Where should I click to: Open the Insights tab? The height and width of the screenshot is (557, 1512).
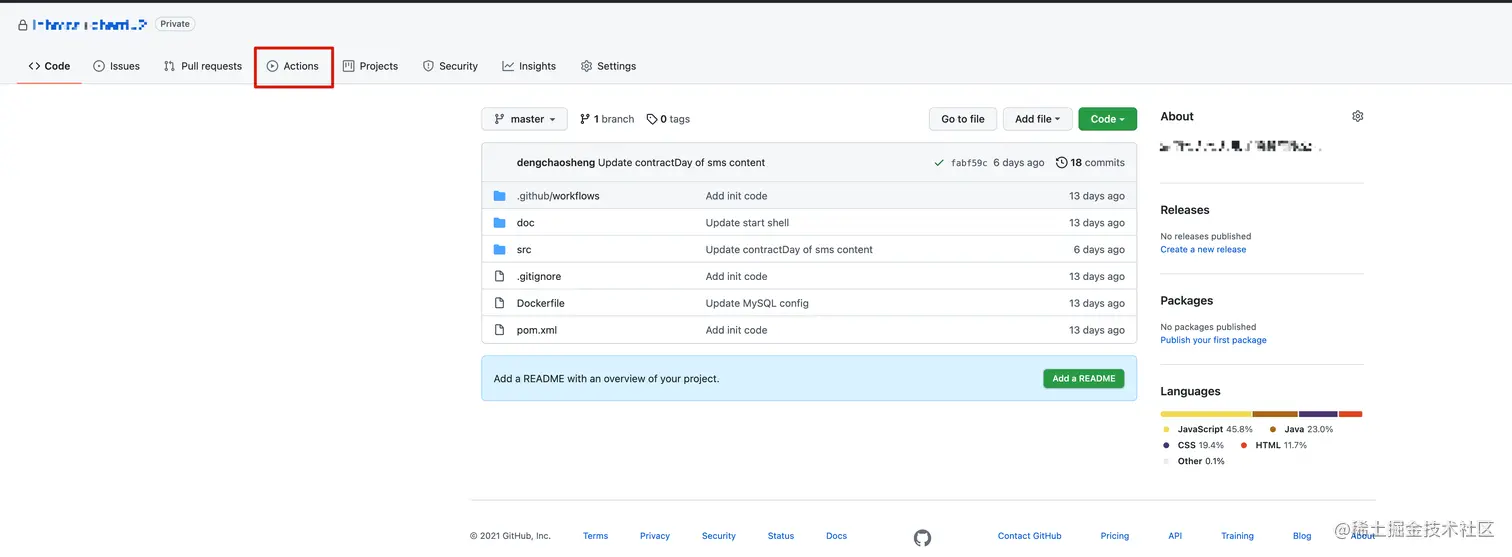pyautogui.click(x=529, y=66)
